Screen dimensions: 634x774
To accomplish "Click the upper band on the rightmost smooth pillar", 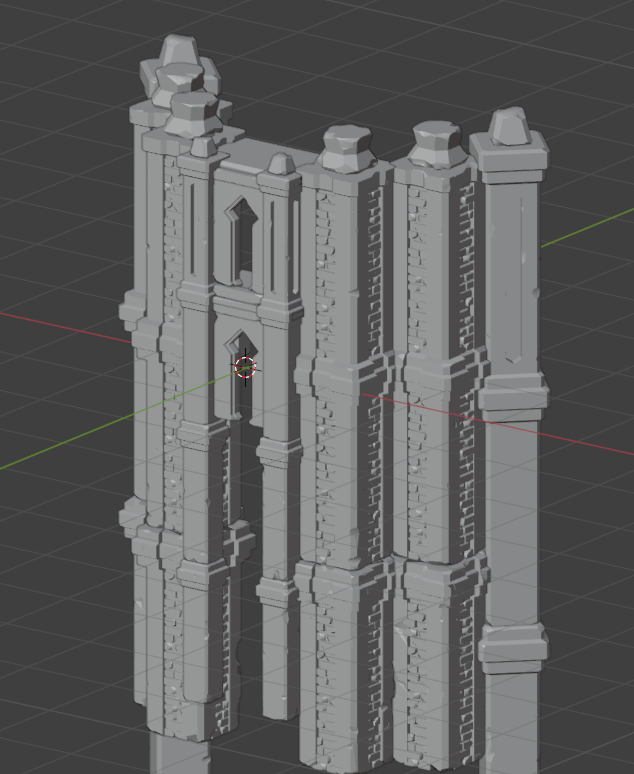I will (512, 395).
